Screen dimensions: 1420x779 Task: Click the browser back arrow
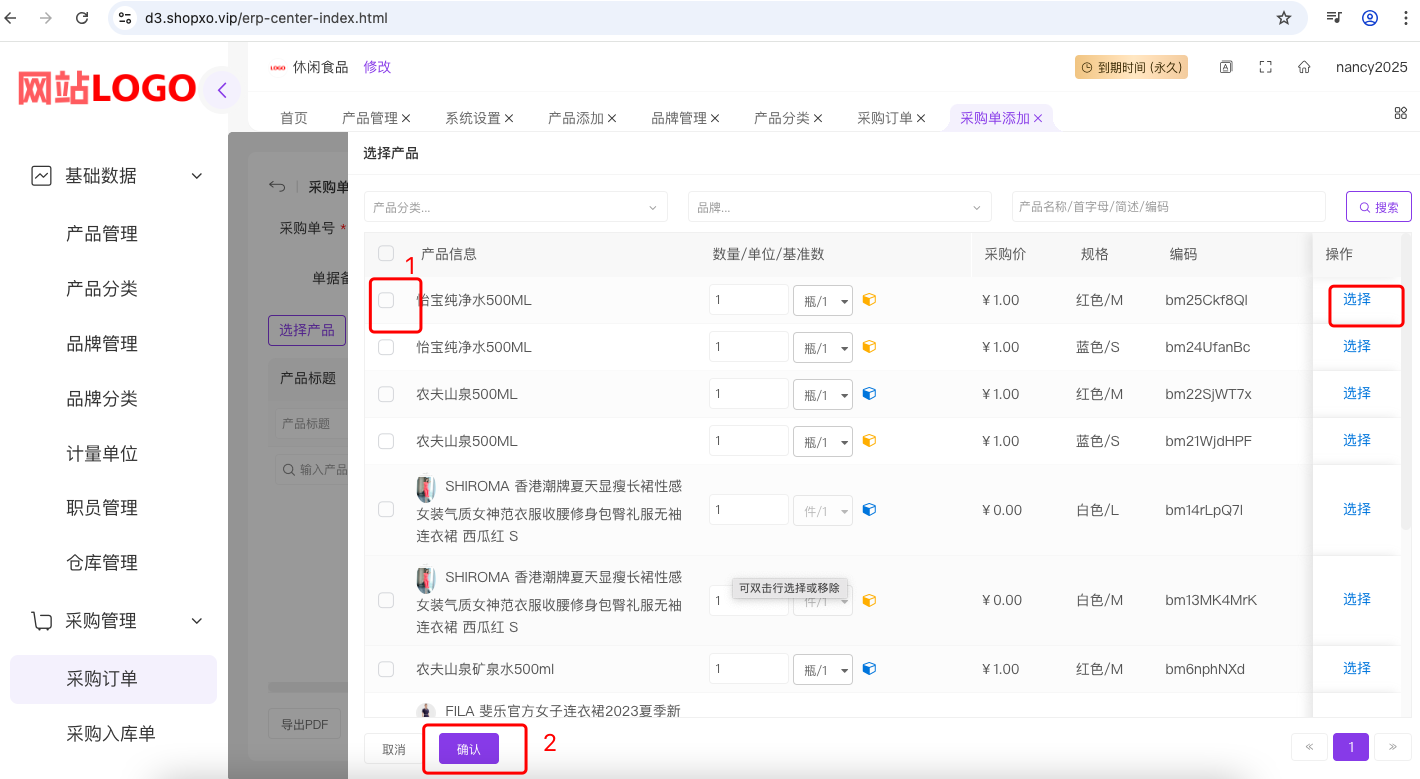[12, 18]
